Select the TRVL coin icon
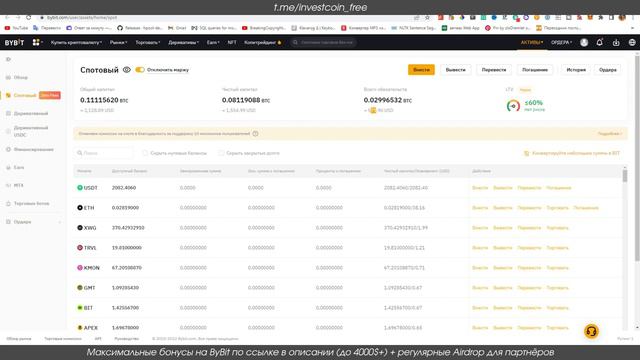640x360 pixels. (80, 248)
